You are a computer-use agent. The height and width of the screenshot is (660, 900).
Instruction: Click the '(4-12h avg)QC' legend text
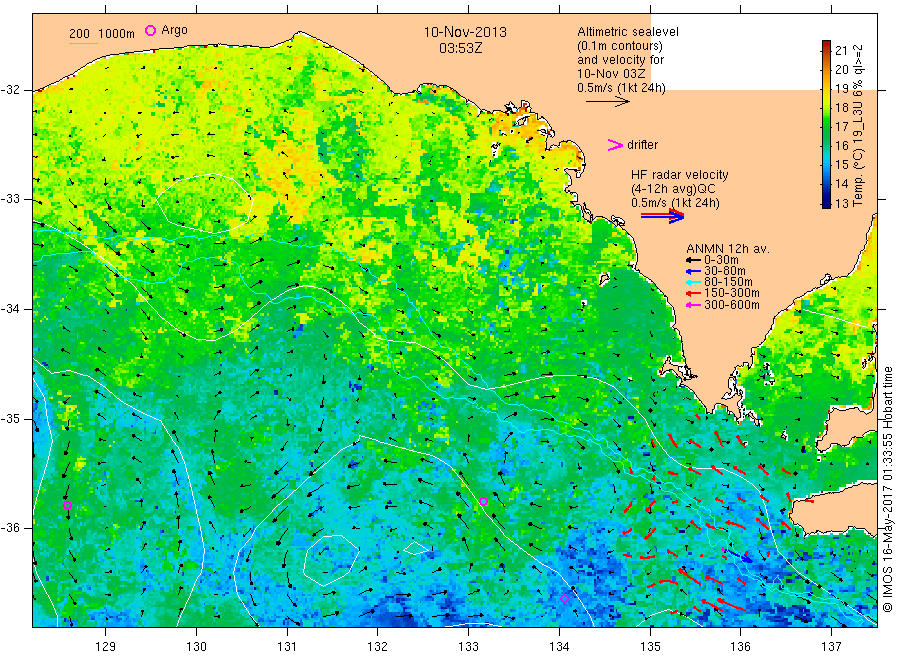pos(673,189)
